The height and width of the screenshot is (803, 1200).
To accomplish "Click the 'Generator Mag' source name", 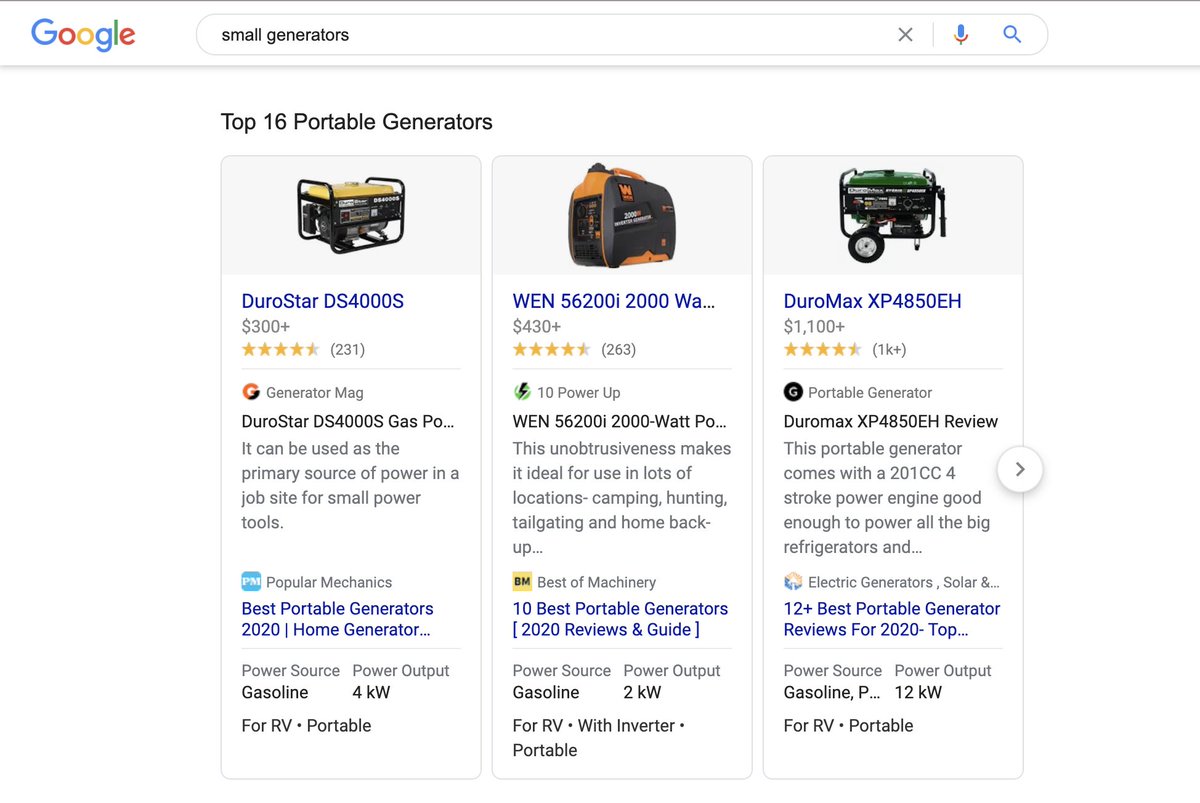I will (x=315, y=393).
